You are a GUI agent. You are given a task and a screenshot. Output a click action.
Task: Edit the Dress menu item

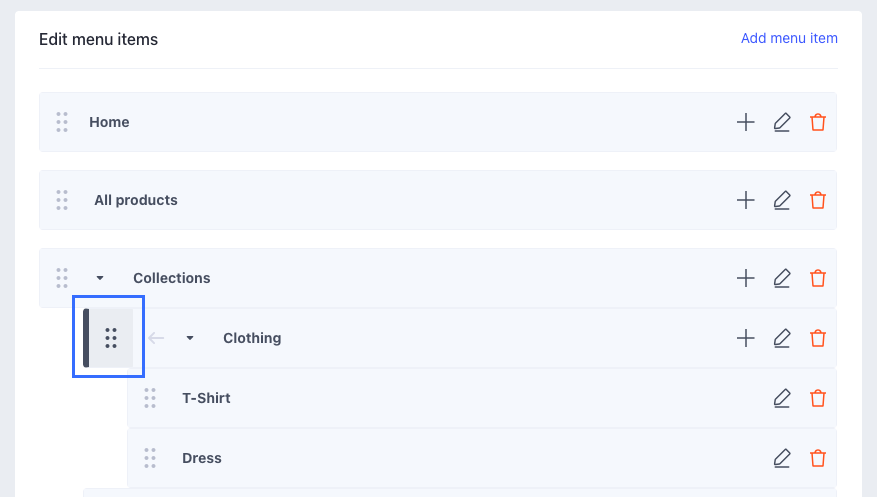782,458
